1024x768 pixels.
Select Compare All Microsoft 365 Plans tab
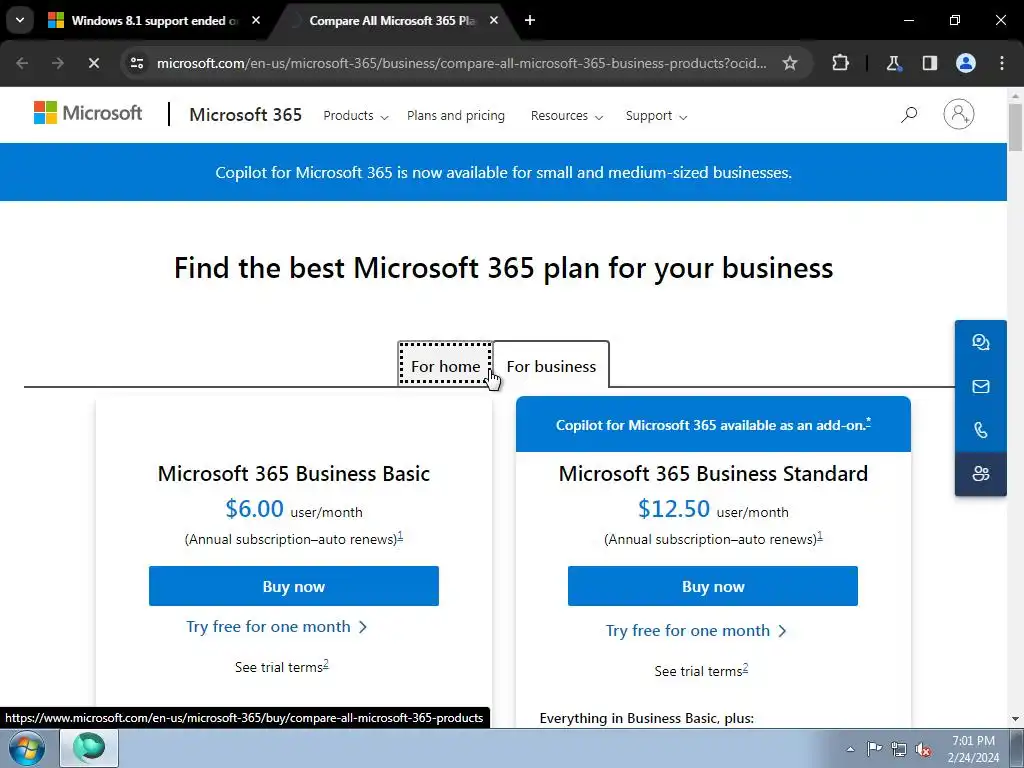pyautogui.click(x=392, y=20)
